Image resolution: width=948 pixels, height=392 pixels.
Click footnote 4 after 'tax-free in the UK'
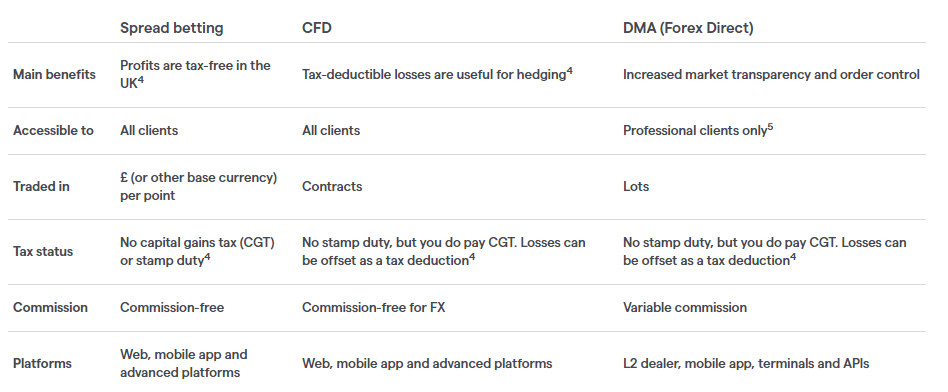[141, 80]
